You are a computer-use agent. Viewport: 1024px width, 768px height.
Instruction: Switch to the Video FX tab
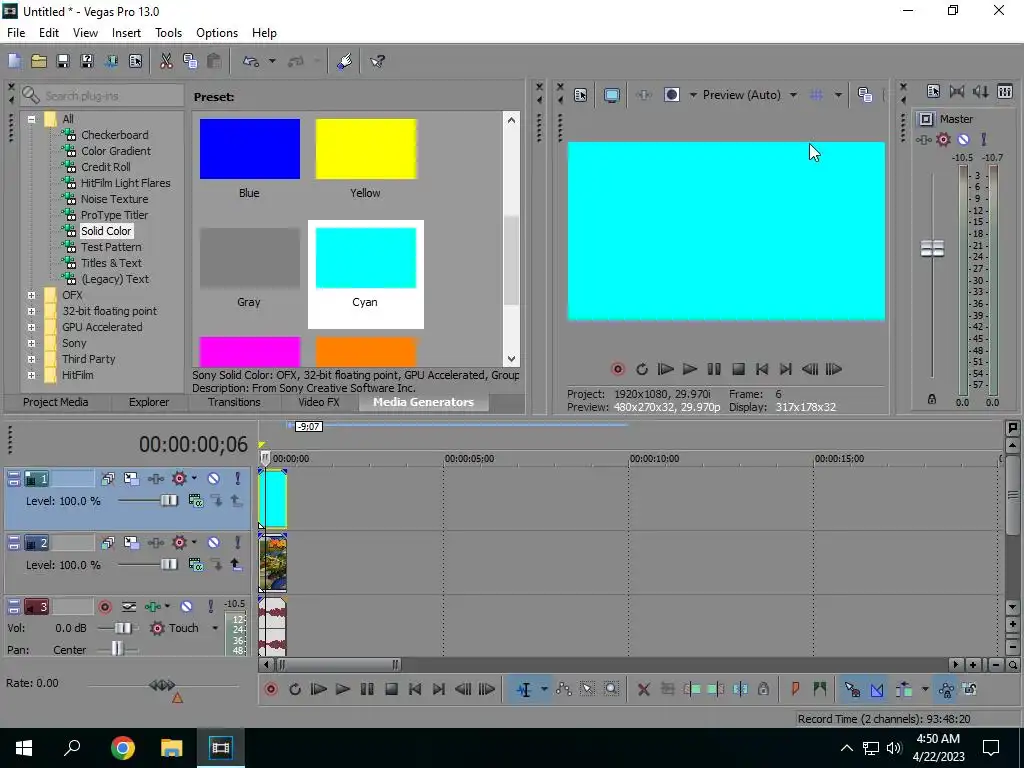319,402
